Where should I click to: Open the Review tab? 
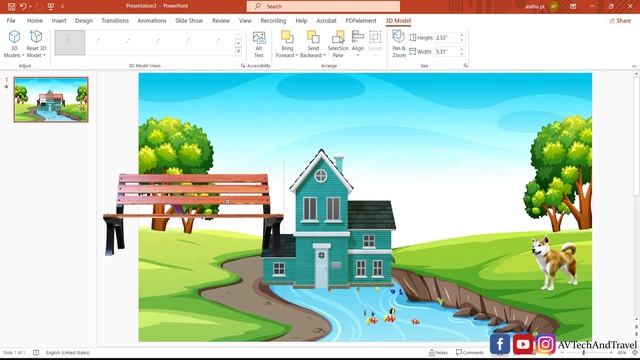point(221,20)
